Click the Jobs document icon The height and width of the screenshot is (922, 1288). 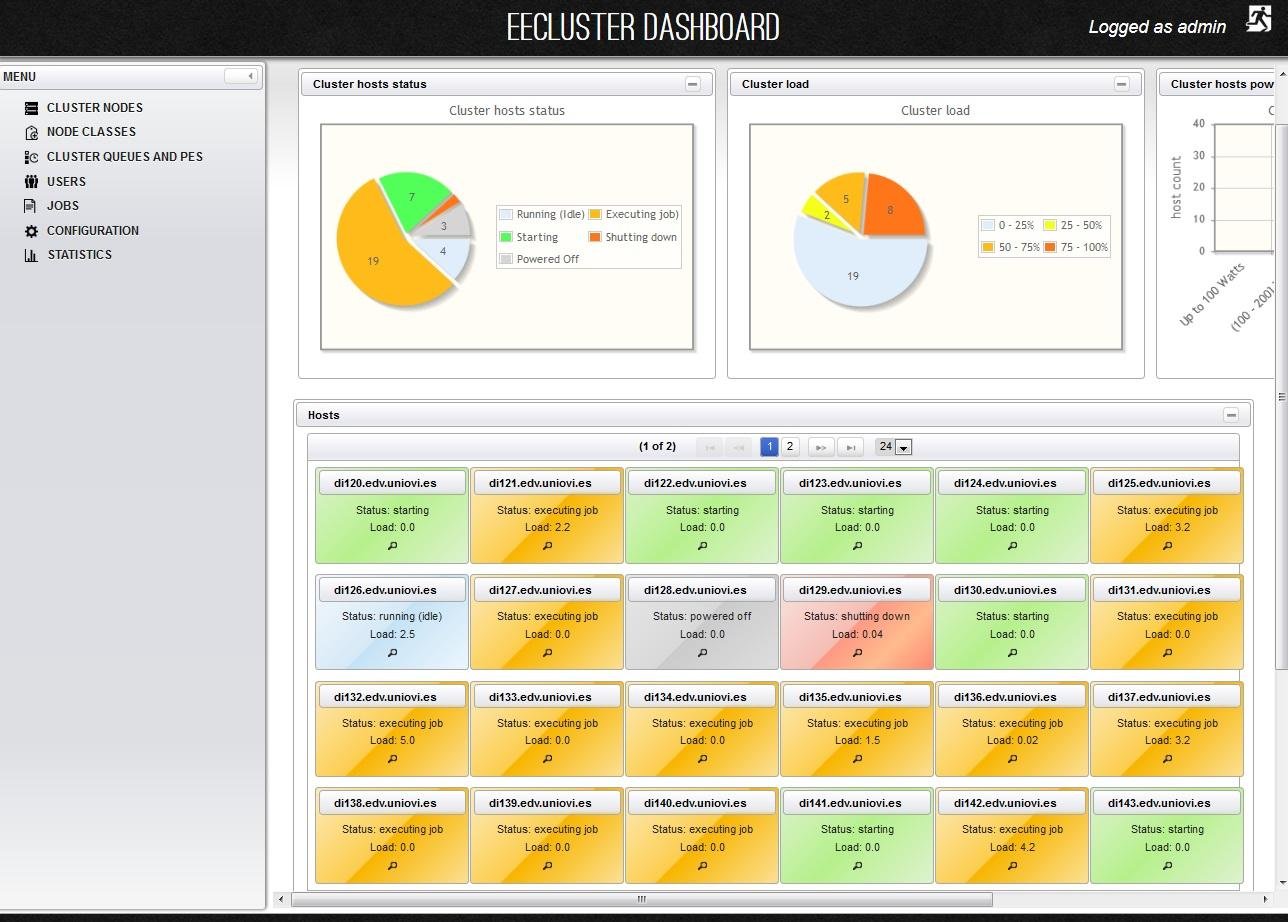click(32, 205)
